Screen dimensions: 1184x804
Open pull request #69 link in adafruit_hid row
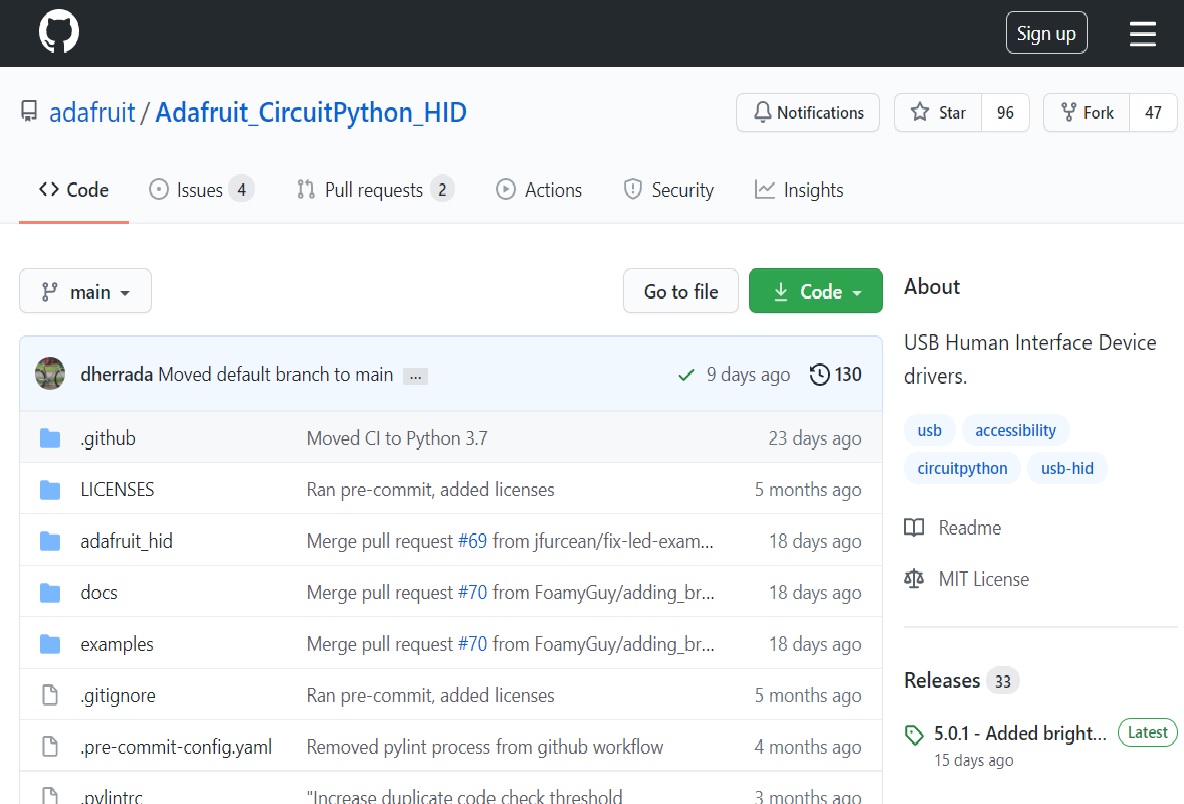tap(473, 541)
